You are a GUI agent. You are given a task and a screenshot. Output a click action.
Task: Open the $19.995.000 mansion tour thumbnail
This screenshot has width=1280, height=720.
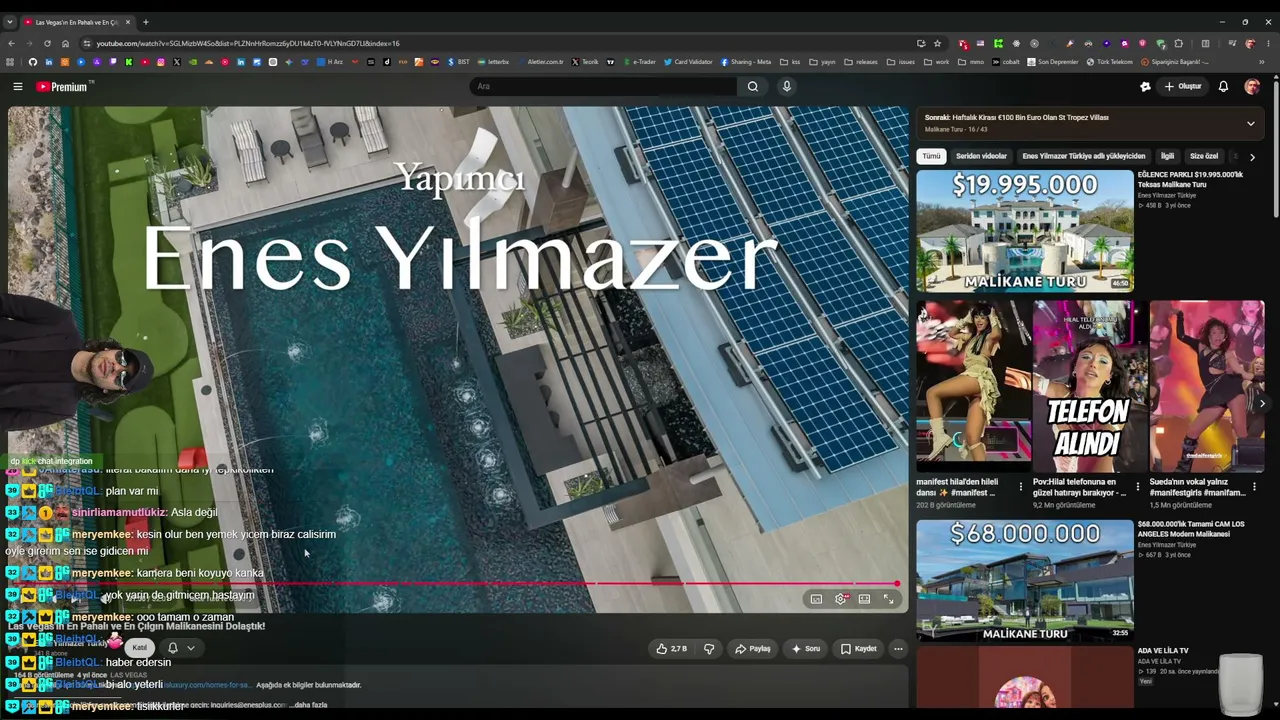[x=1025, y=231]
